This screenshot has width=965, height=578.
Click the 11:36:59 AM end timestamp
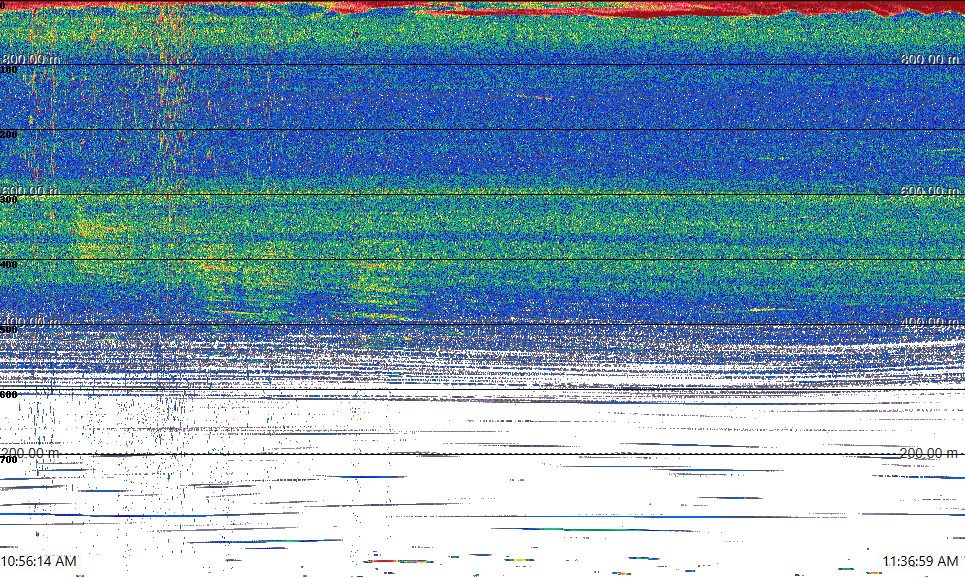click(x=920, y=561)
